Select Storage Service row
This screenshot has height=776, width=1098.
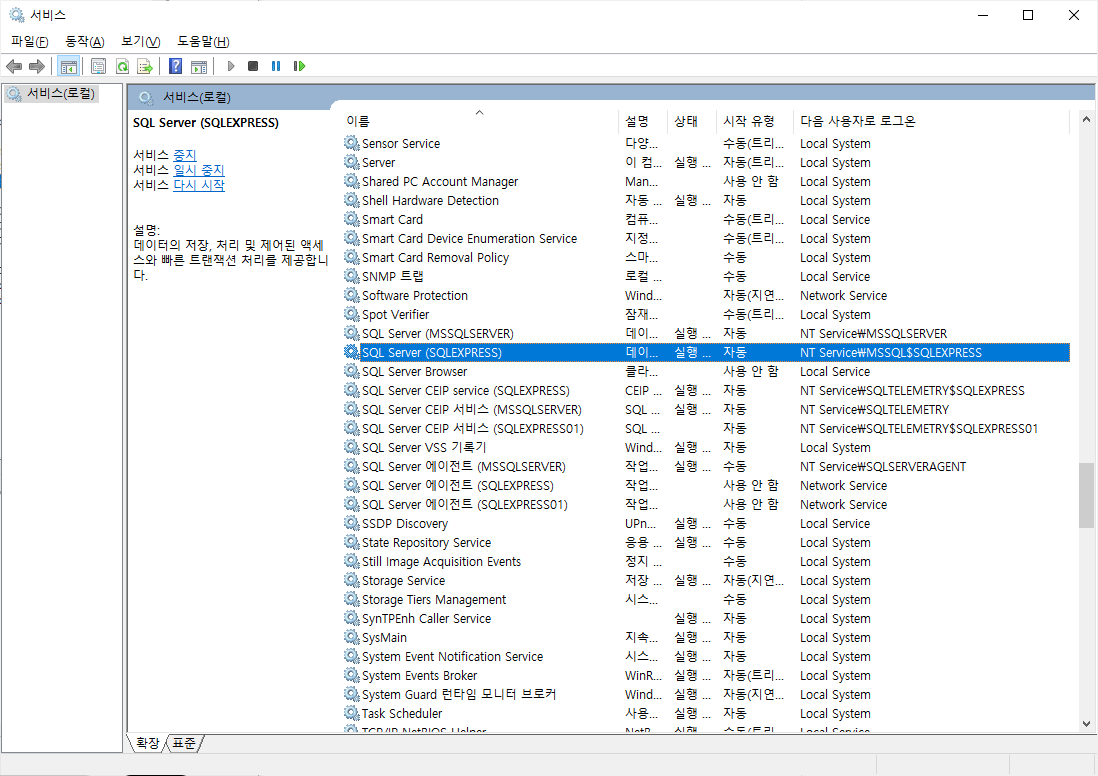click(707, 580)
